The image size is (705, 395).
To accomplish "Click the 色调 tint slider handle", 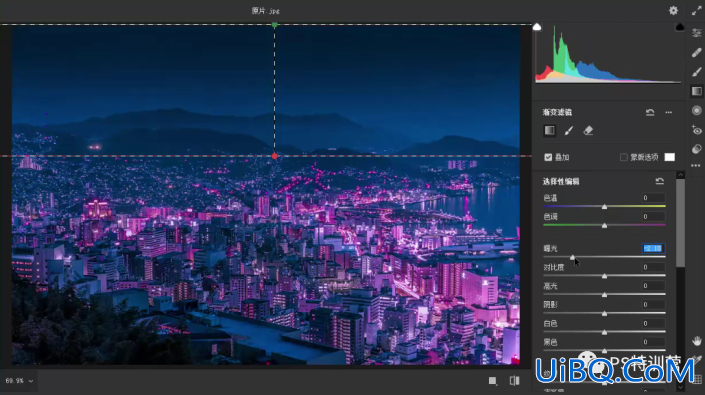I will (x=604, y=225).
